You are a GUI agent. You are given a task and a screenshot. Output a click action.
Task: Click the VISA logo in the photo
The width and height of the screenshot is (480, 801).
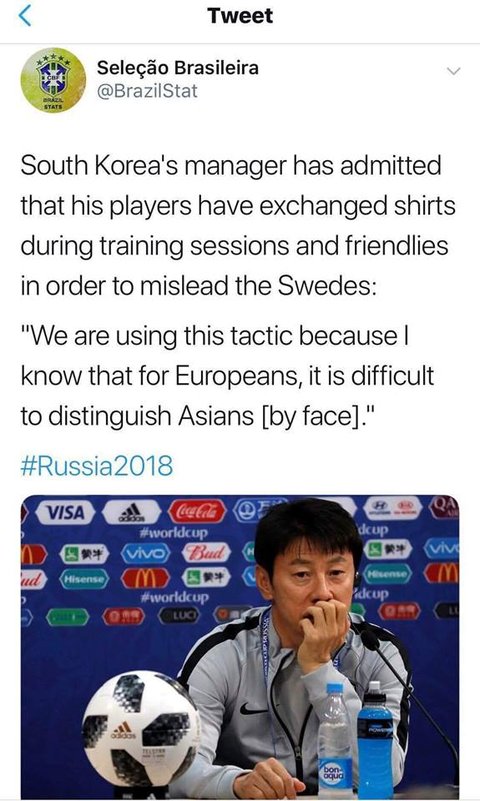(65, 512)
